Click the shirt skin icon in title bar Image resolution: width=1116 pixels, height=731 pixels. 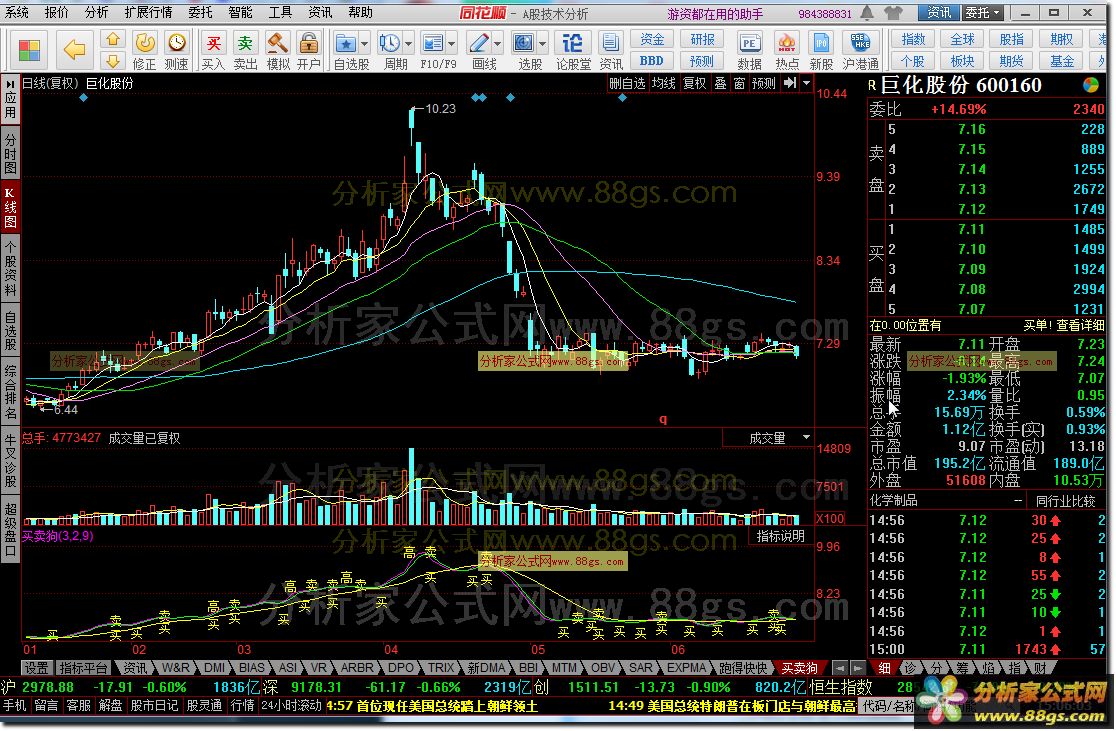[x=893, y=13]
